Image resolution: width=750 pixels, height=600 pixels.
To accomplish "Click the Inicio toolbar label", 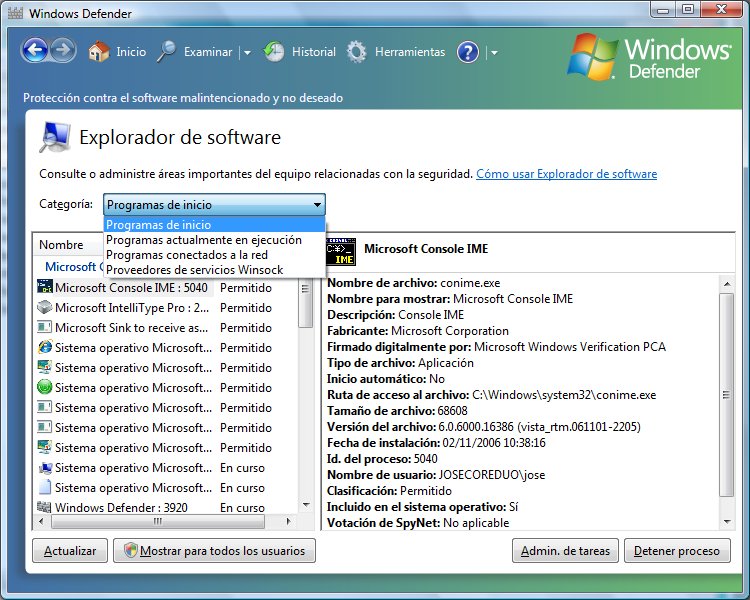I will tap(131, 52).
